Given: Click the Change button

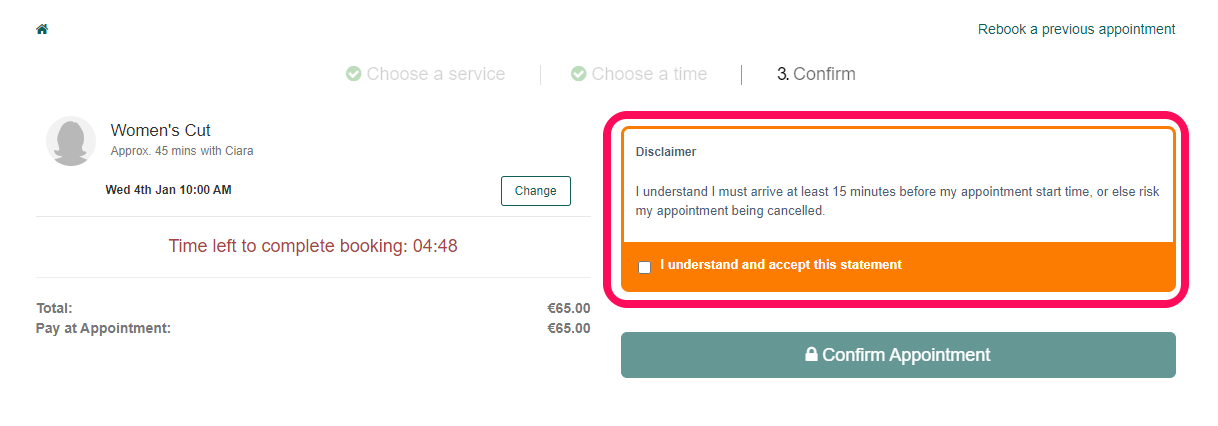Looking at the screenshot, I should tap(536, 191).
